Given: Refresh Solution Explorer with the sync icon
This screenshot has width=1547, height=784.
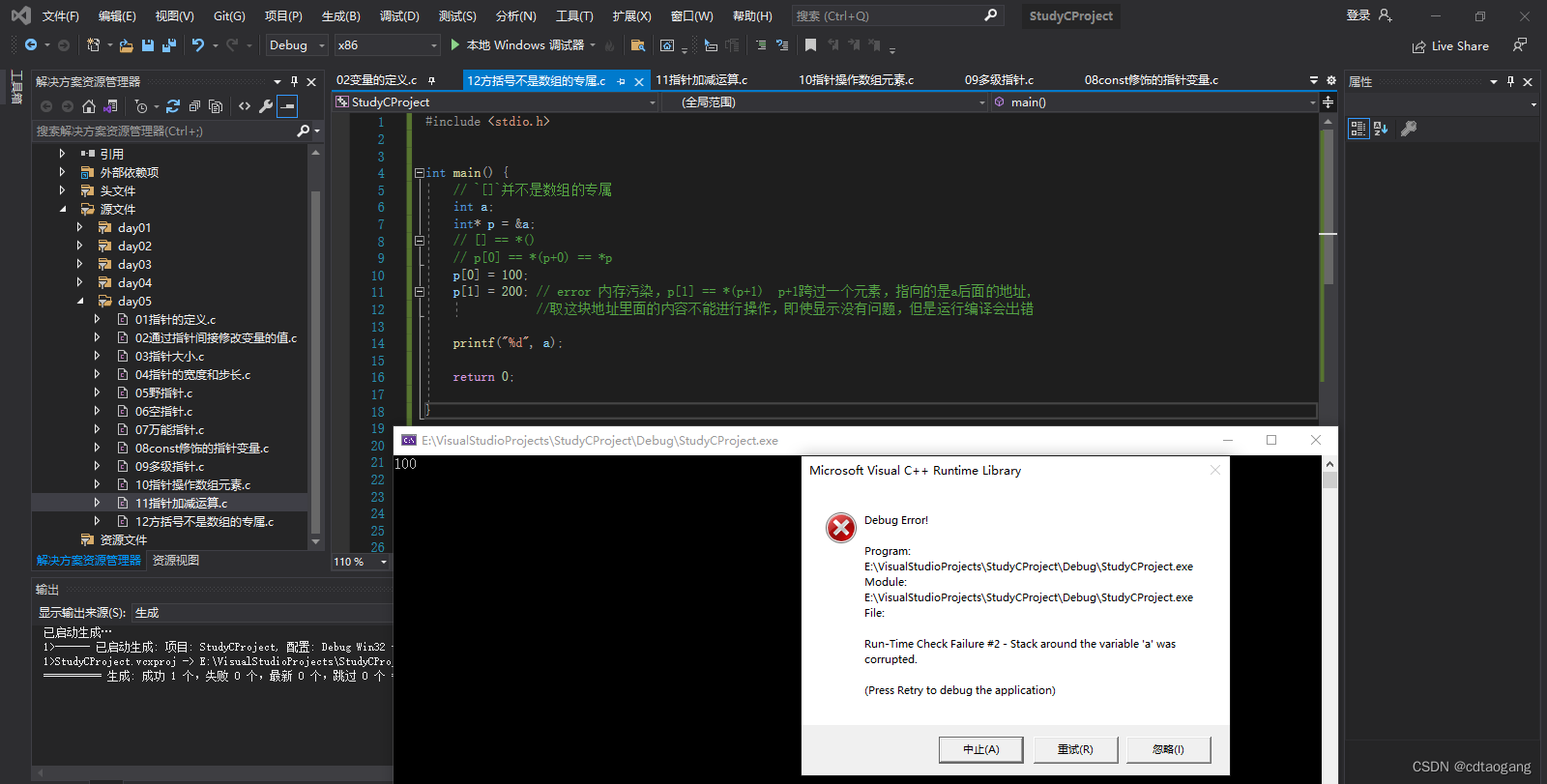Looking at the screenshot, I should 173,106.
